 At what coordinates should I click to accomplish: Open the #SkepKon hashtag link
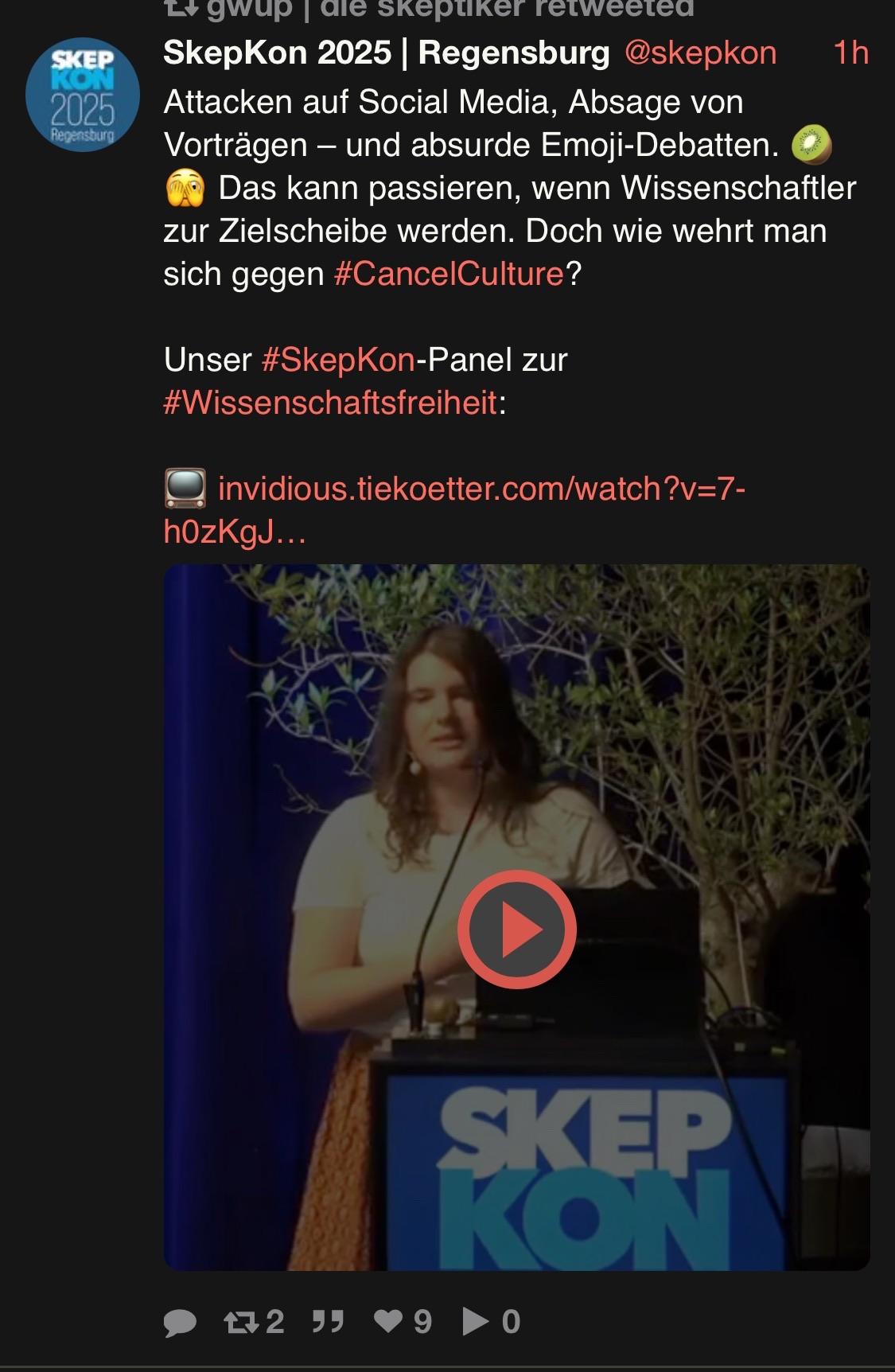(338, 360)
